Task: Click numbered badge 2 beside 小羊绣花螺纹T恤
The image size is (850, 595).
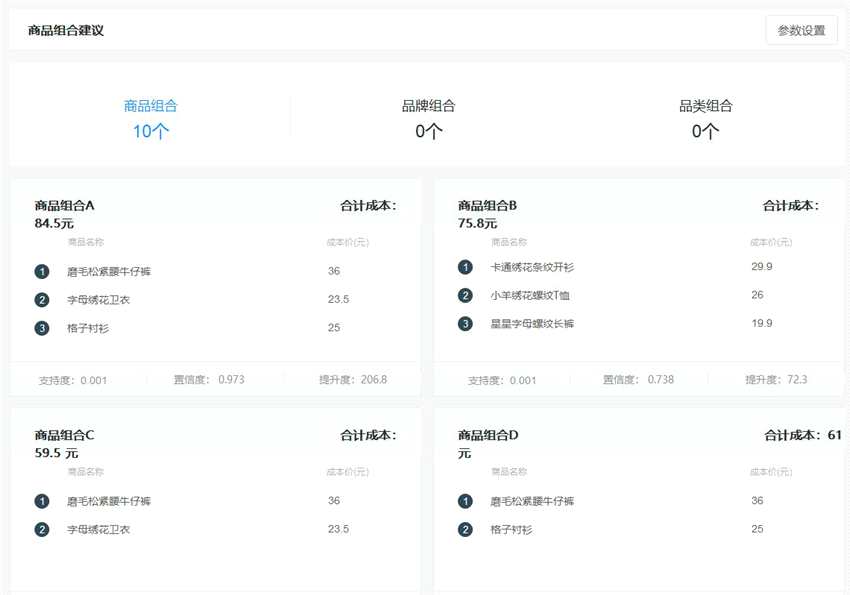Action: tap(465, 295)
